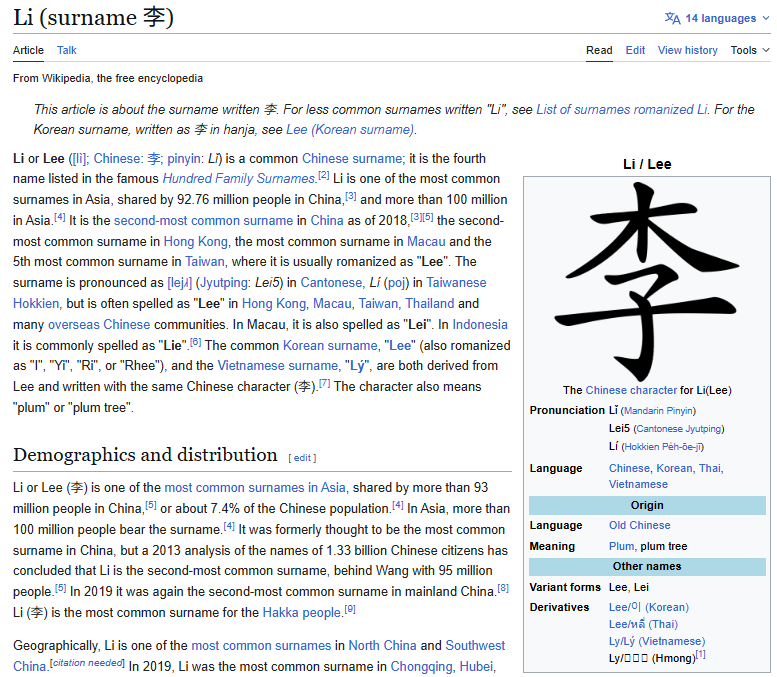Click the Jyutping link

coord(223,282)
